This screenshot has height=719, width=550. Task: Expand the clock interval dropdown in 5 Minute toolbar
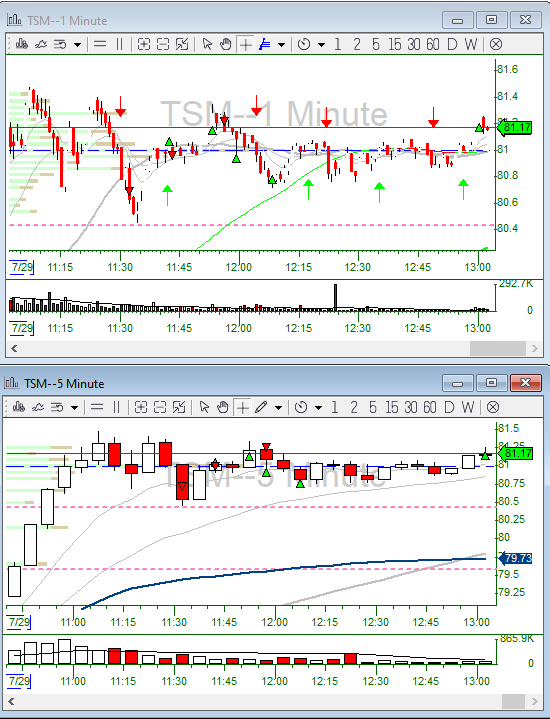[x=318, y=408]
